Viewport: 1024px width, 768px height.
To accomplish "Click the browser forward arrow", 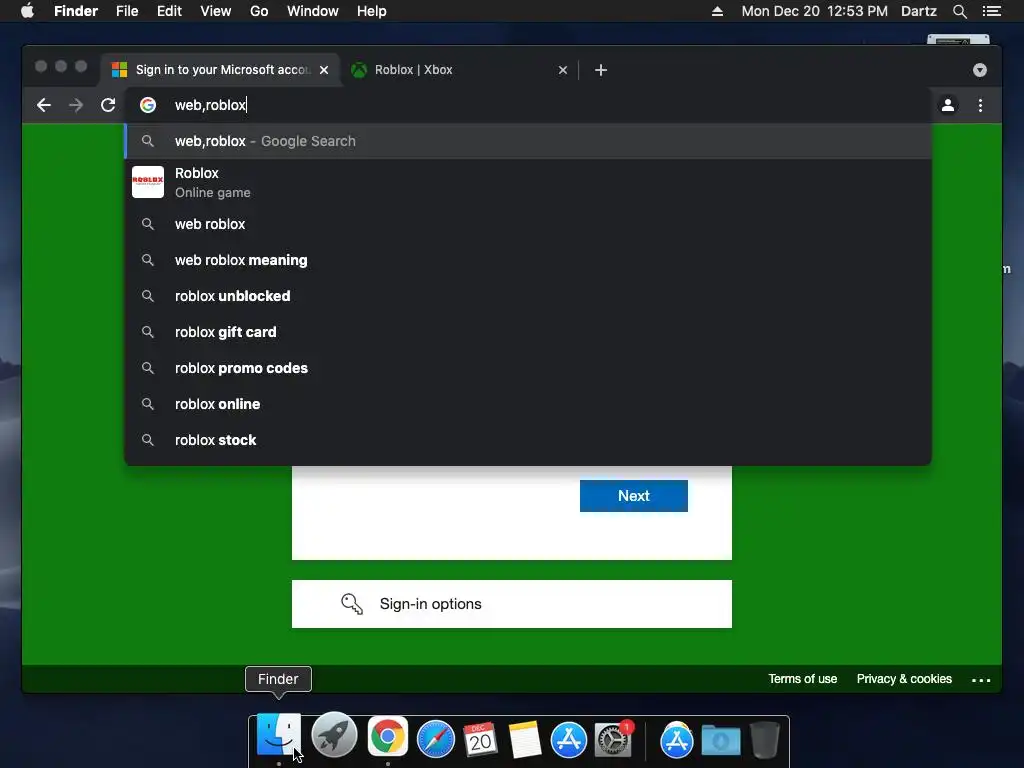I will (76, 105).
